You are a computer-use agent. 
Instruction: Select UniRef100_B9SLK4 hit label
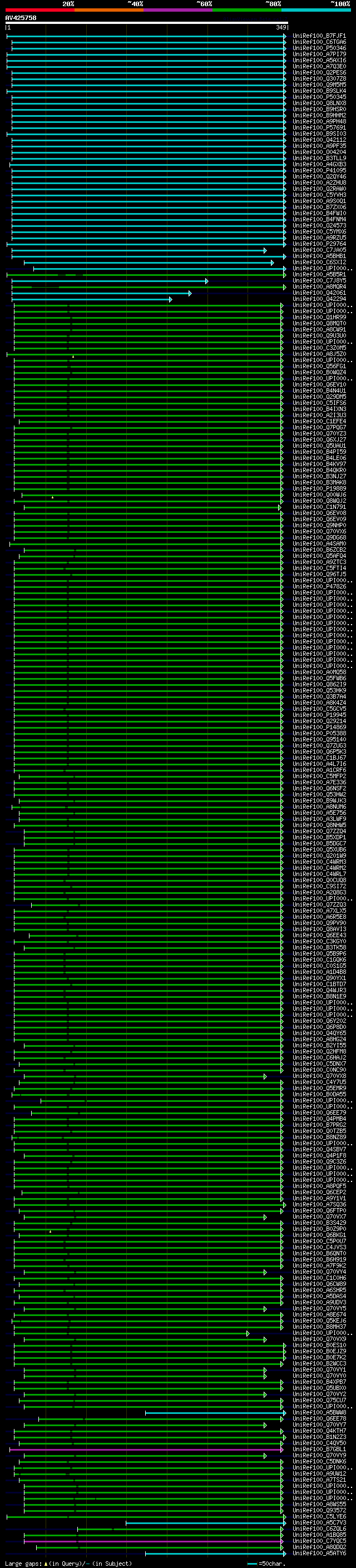coord(319,91)
